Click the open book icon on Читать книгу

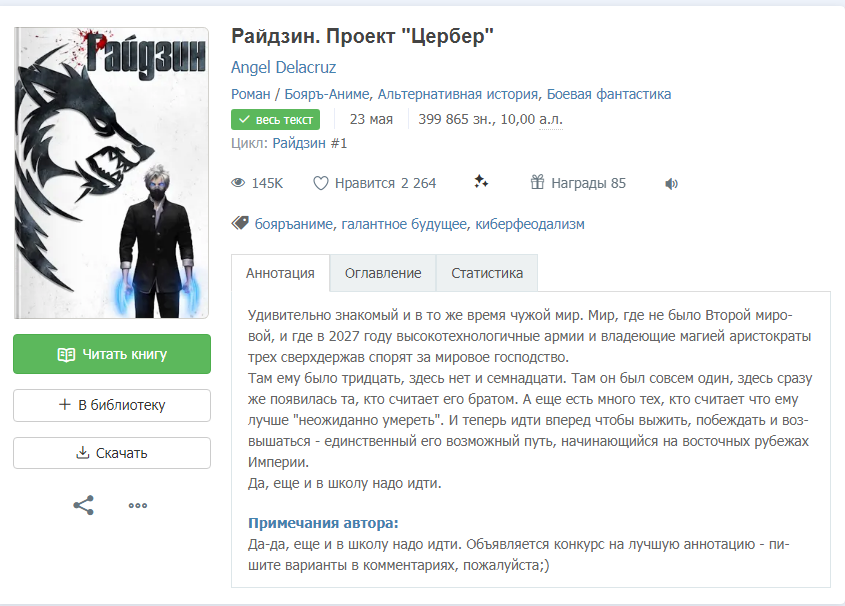pos(66,354)
